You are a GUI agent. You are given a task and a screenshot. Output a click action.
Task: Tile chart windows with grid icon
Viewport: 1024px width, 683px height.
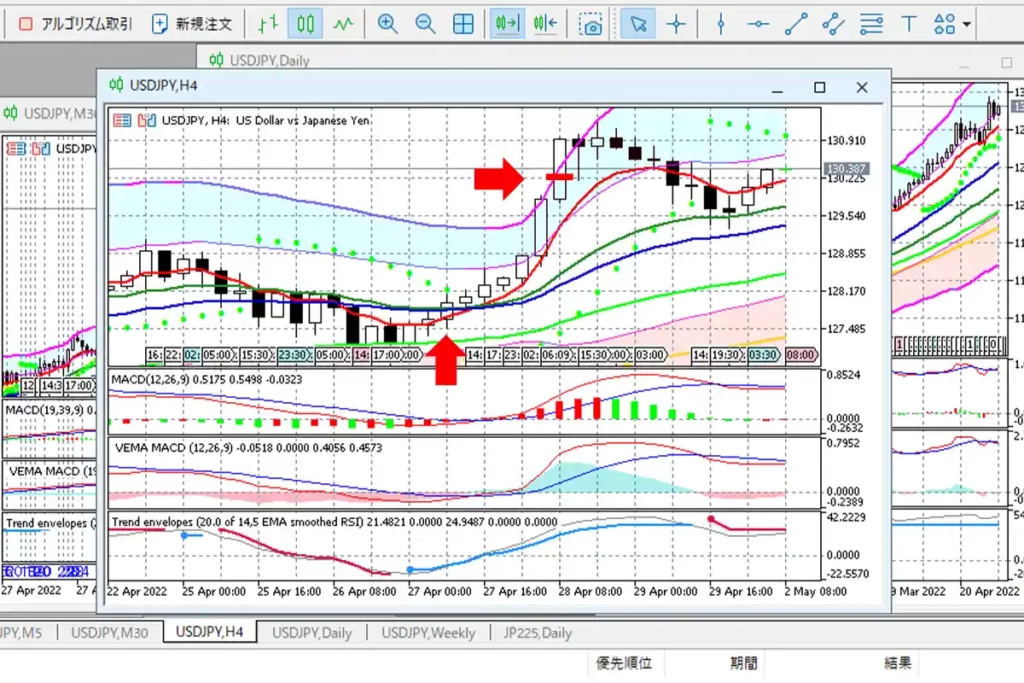coord(463,24)
